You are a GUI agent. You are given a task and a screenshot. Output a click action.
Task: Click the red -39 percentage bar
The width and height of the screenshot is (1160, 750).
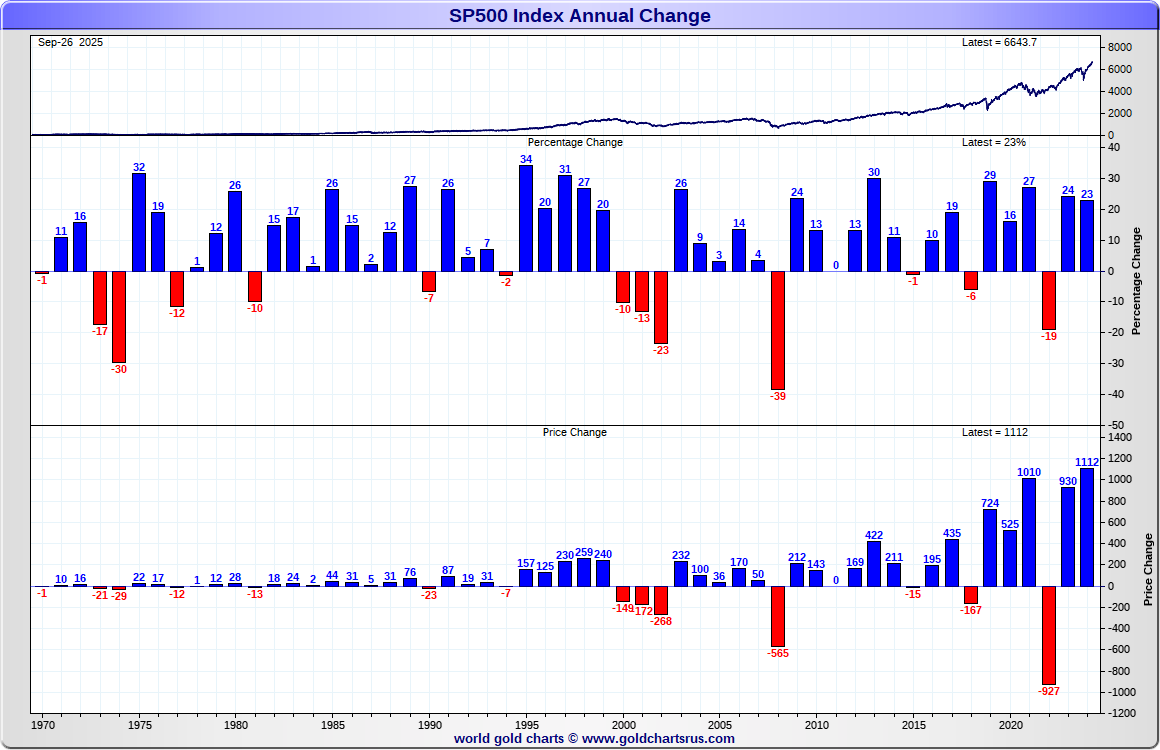click(x=778, y=330)
